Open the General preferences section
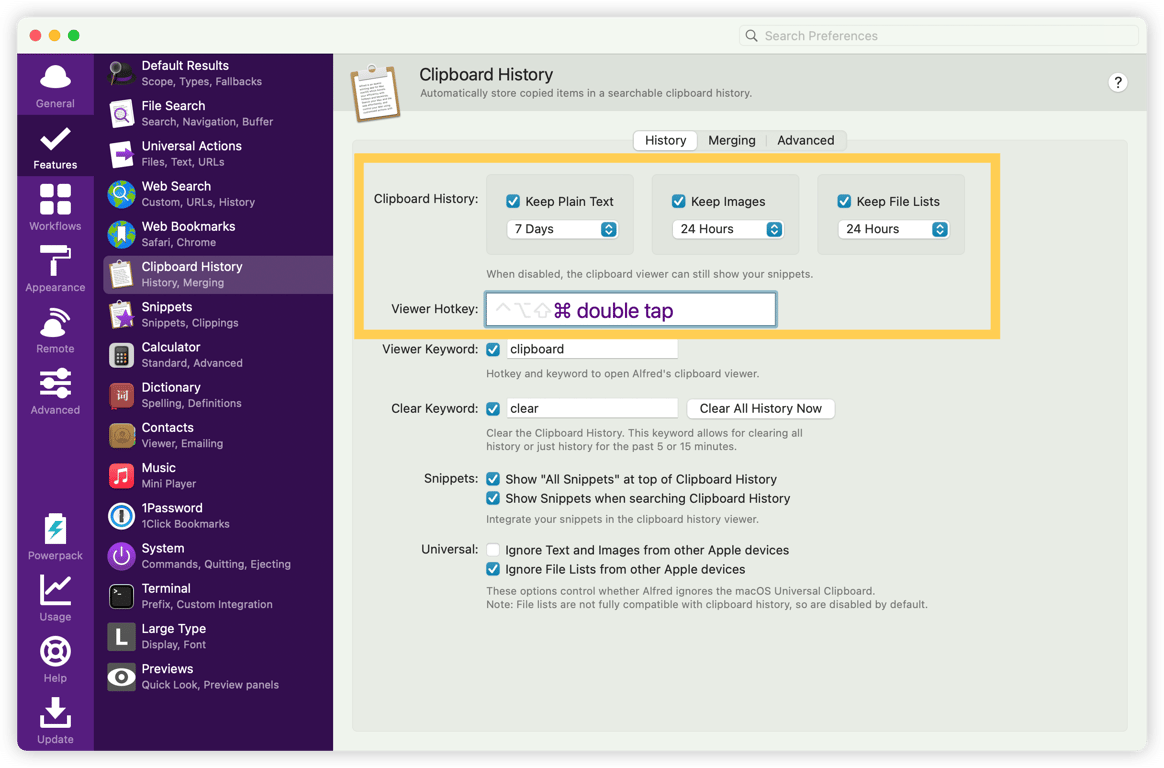 (x=56, y=85)
